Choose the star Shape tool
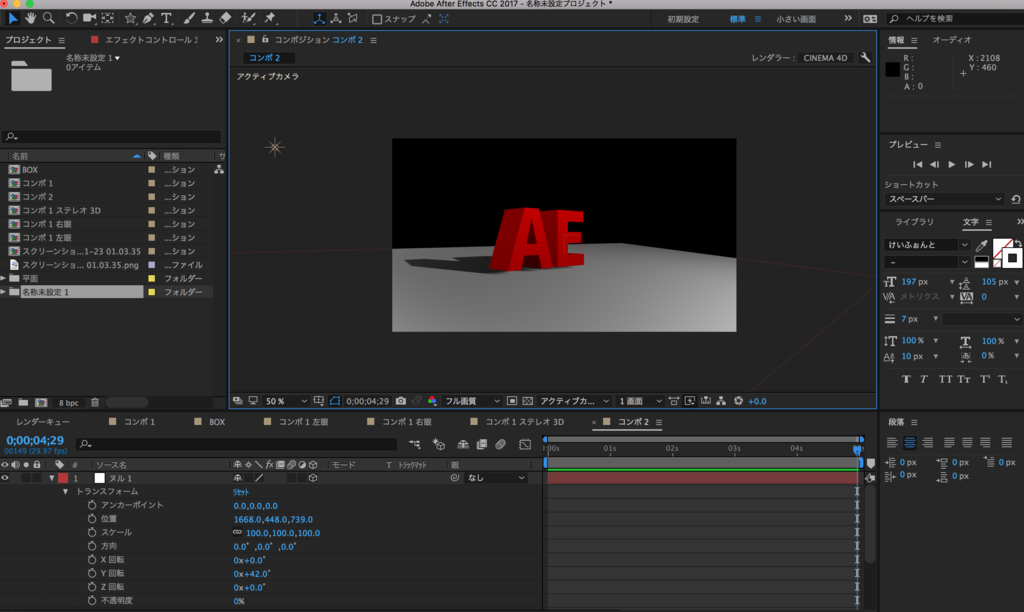The width and height of the screenshot is (1024, 612). (x=131, y=18)
